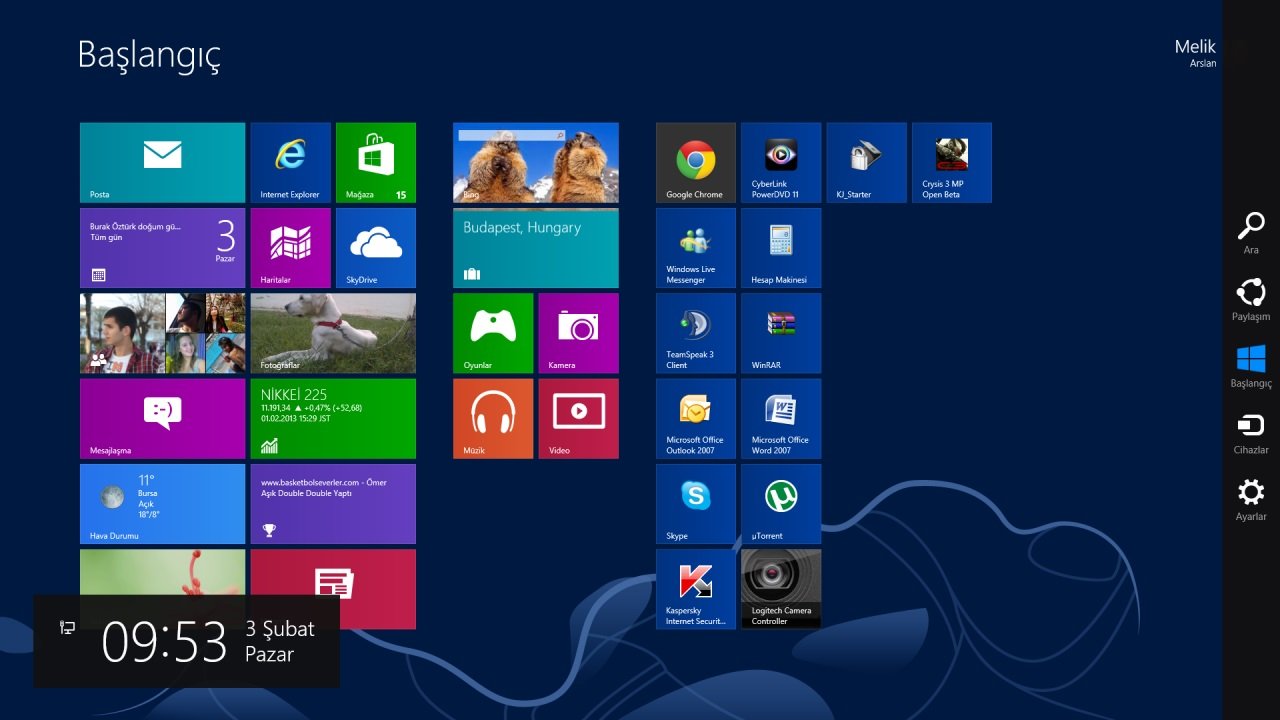Launch Microsoft Office Word 2007
Viewport: 1280px width, 720px height.
(781, 418)
